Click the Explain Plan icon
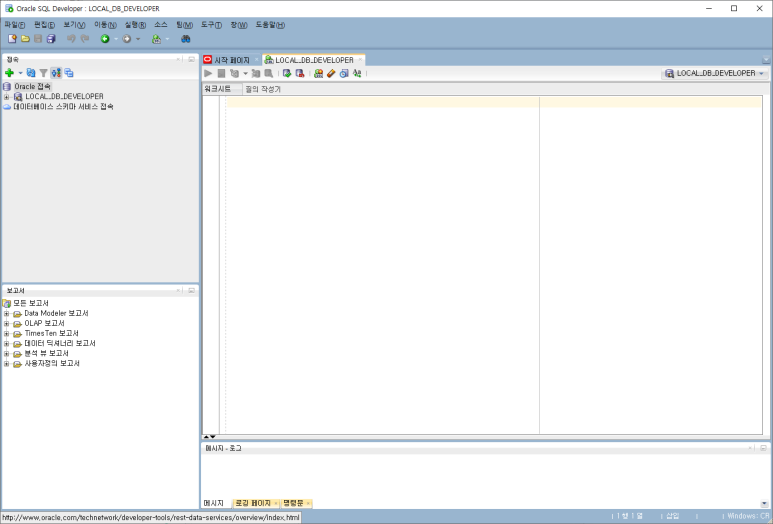 tap(234, 73)
